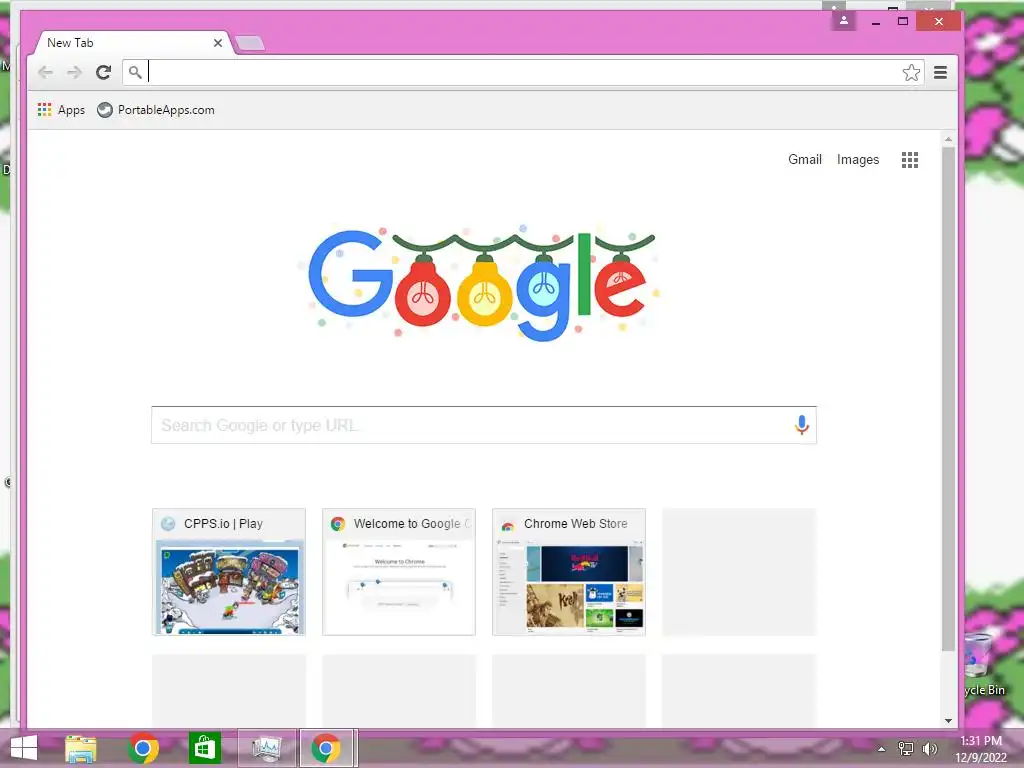Switch to the active Chrome taskbar window
The image size is (1024, 768).
327,748
